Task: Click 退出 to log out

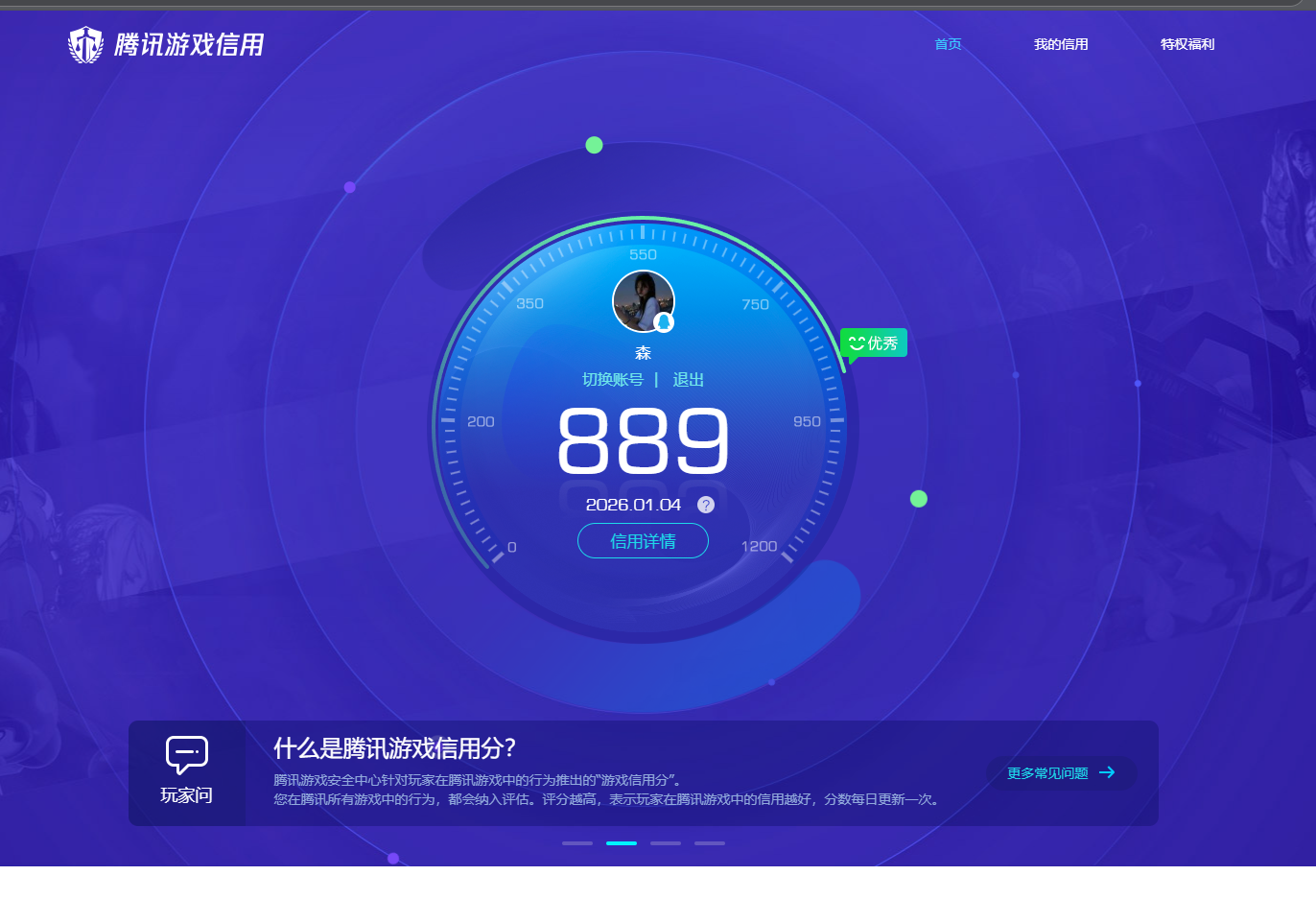Action: point(689,380)
